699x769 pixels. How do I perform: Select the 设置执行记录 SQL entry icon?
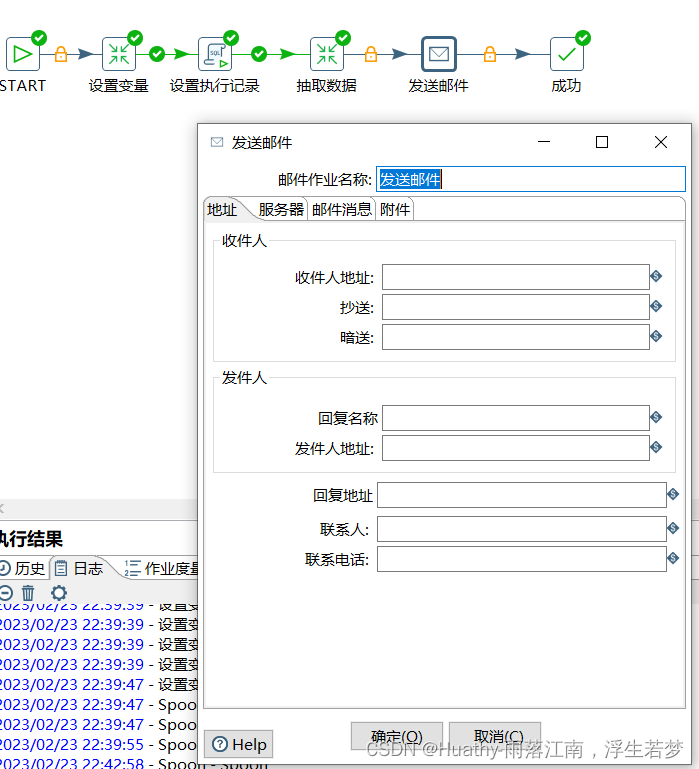tap(215, 54)
